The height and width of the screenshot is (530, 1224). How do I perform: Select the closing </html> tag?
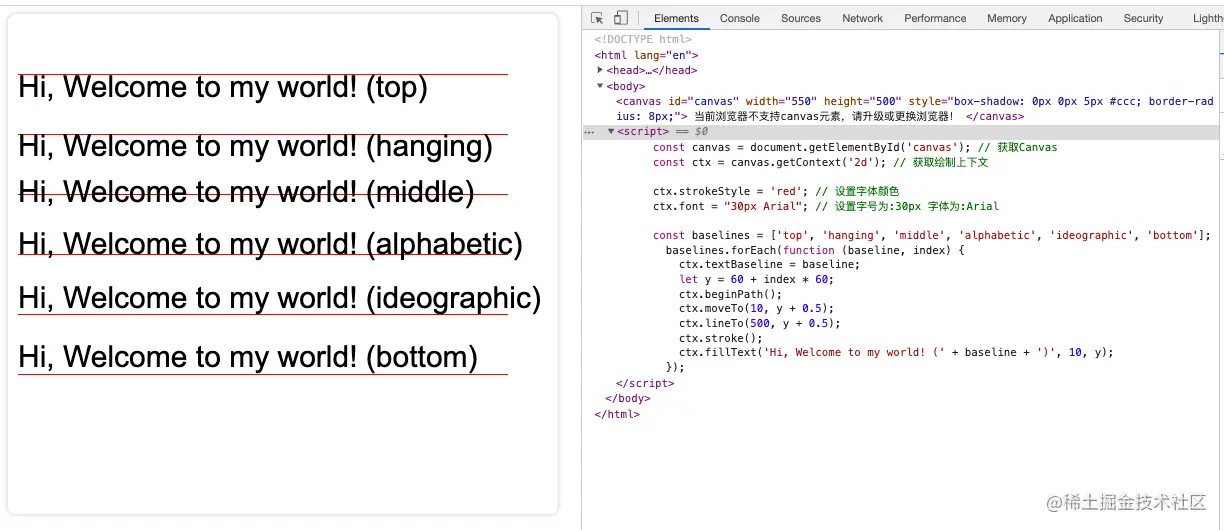617,414
